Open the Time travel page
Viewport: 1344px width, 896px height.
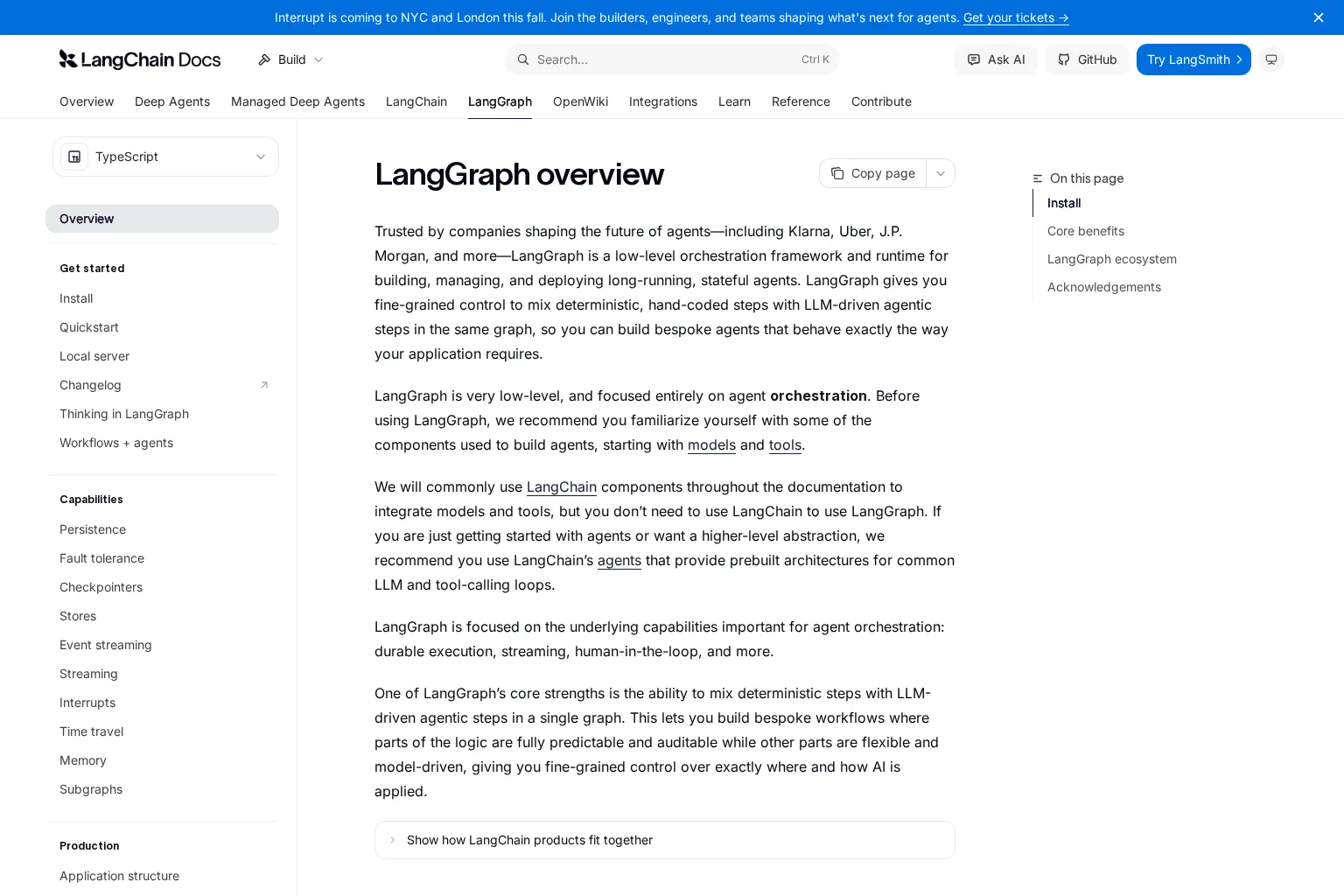(91, 731)
